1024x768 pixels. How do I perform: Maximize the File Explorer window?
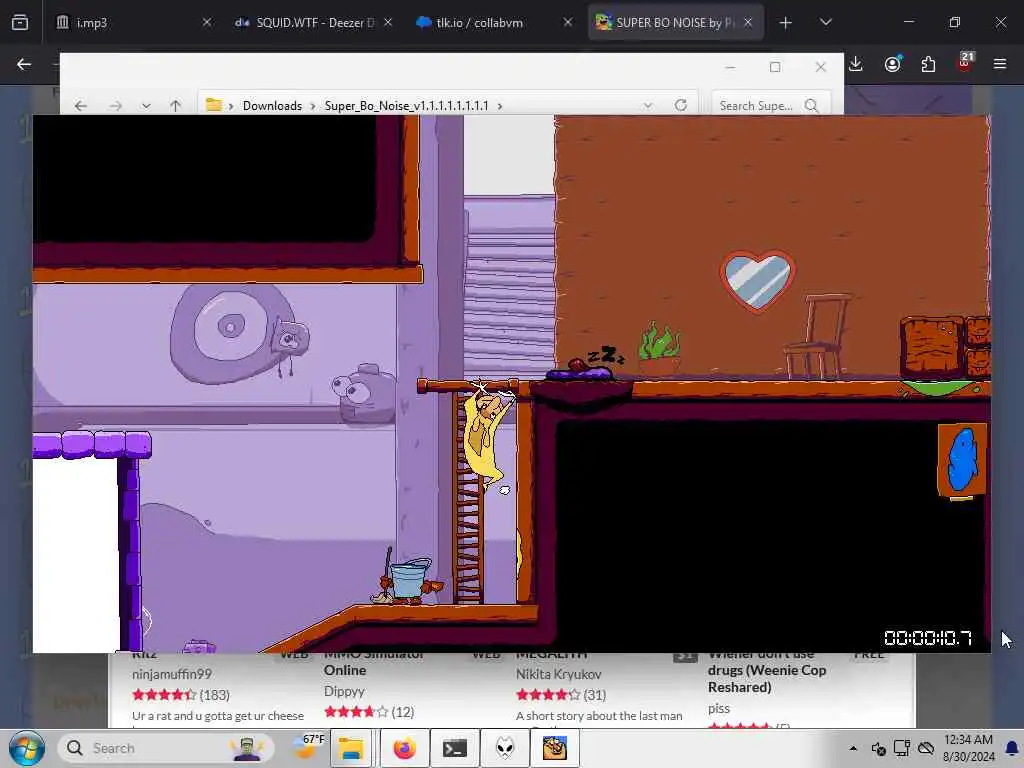(775, 67)
